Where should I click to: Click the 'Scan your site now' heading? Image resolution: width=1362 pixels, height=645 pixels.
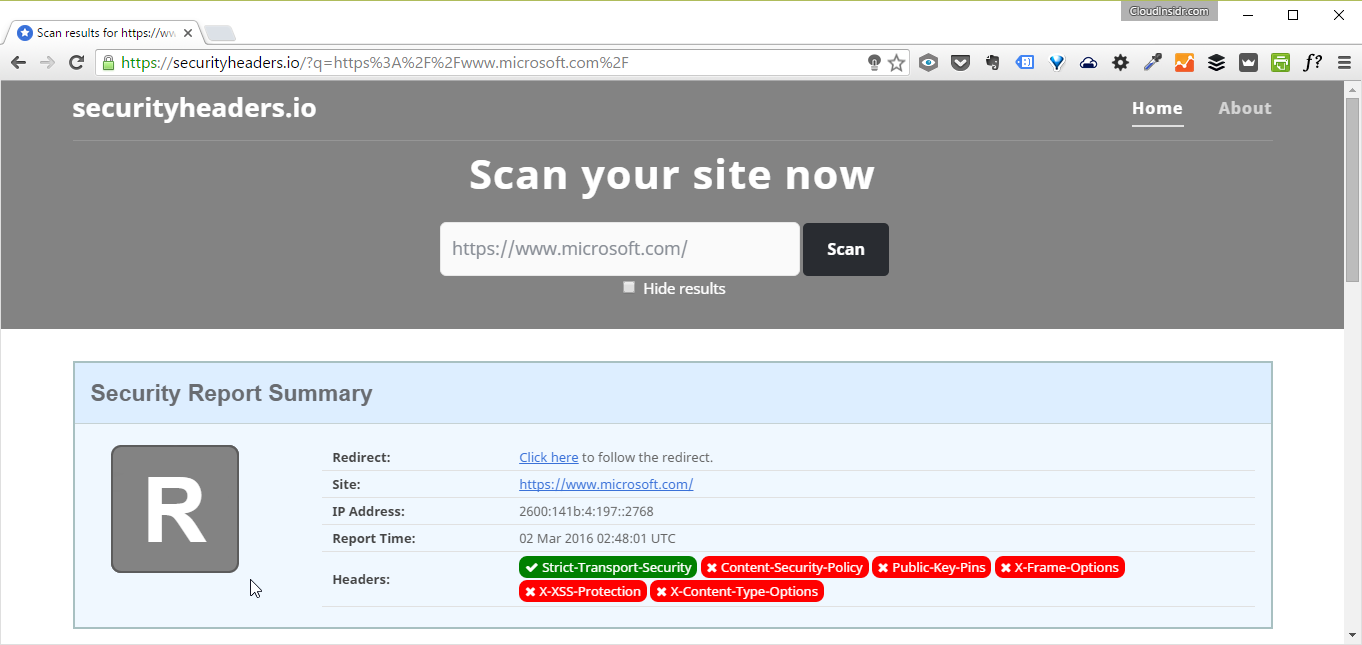tap(672, 174)
